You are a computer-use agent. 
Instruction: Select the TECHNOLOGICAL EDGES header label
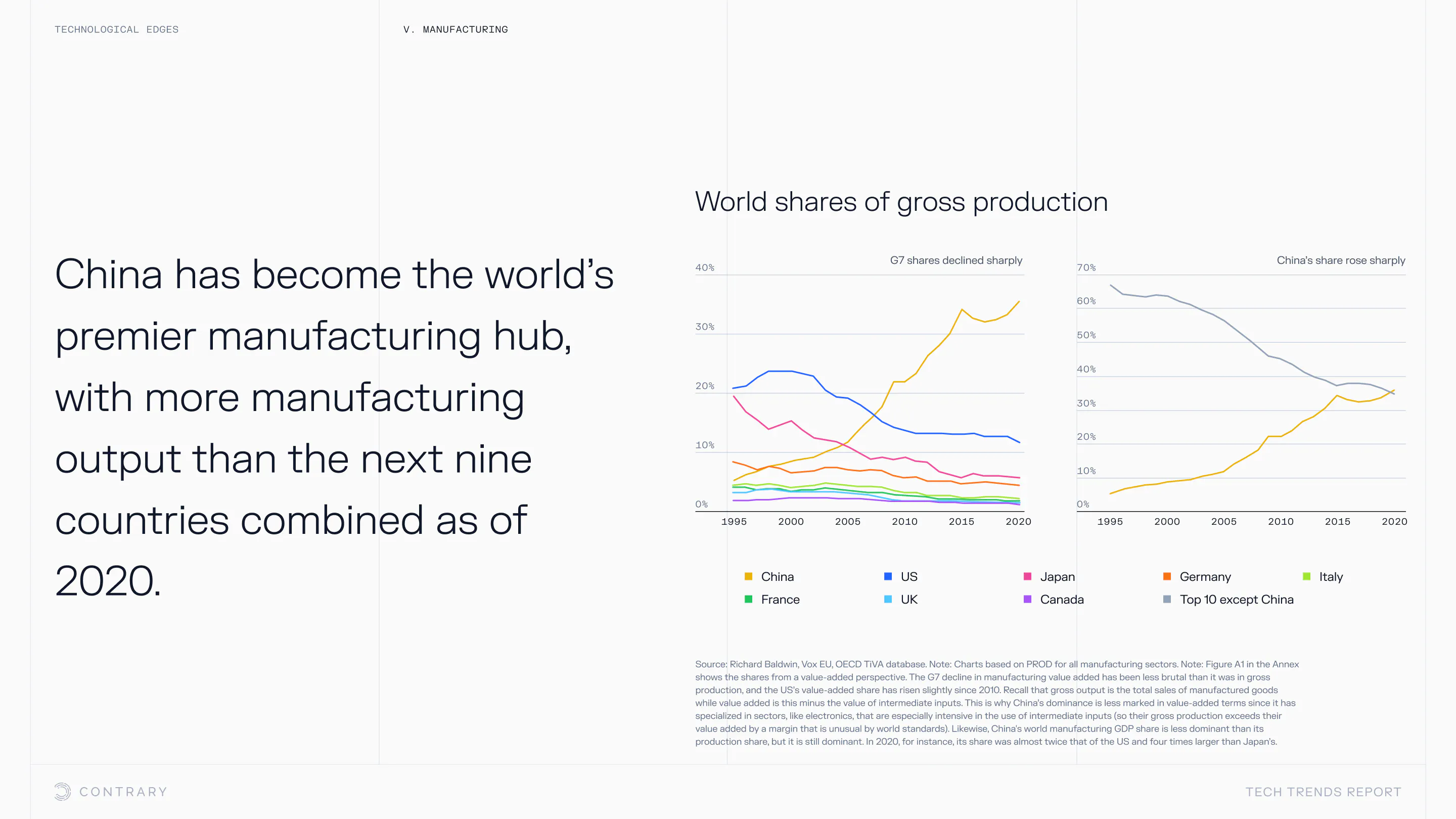[x=116, y=29]
